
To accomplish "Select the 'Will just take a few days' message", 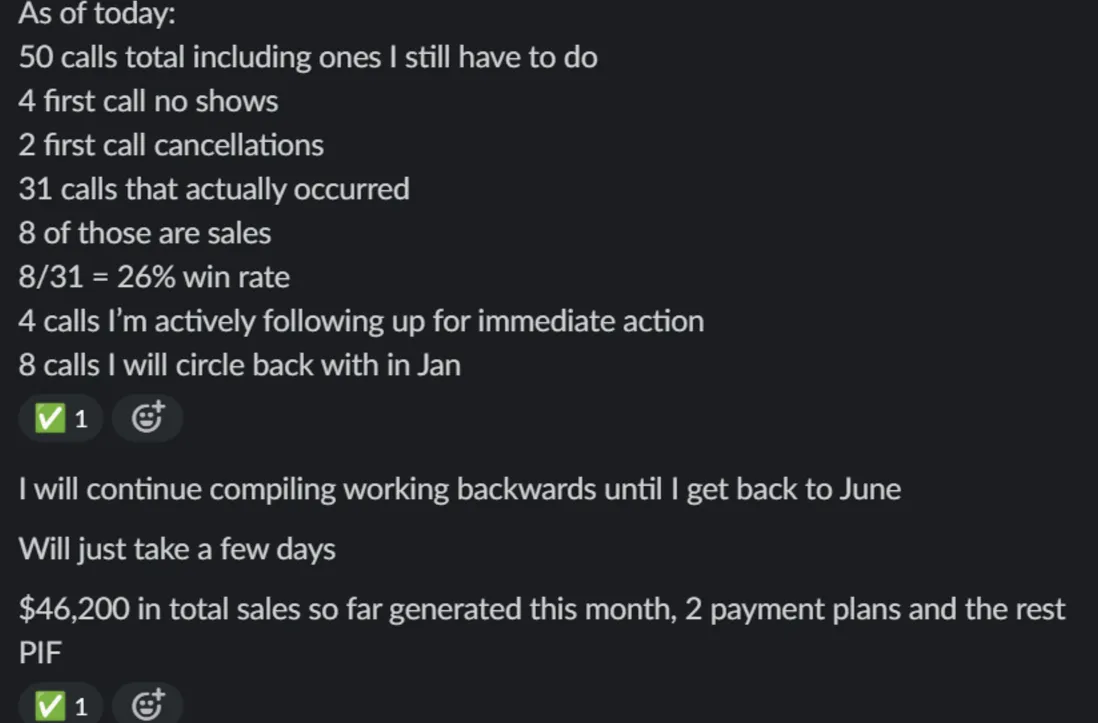I will 177,549.
